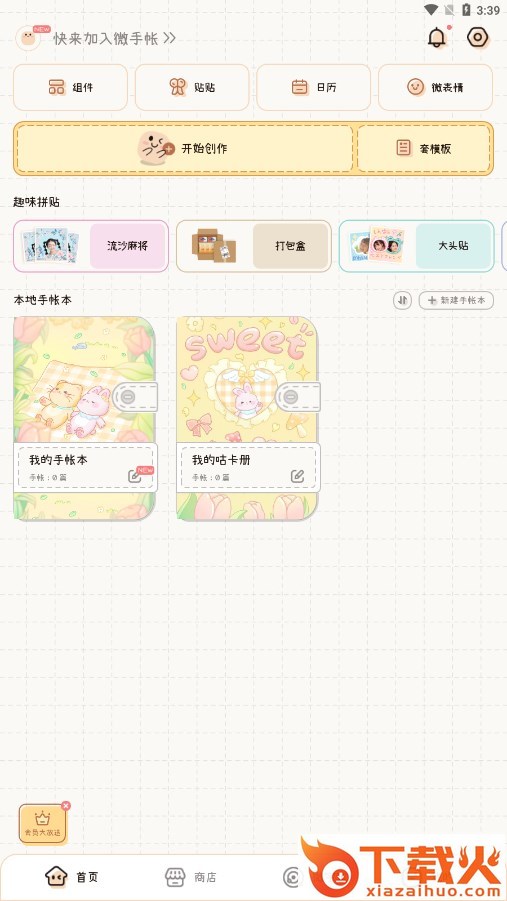Open the 日历 calendar shortcut
Screen dimensions: 507x901
pyautogui.click(x=313, y=87)
